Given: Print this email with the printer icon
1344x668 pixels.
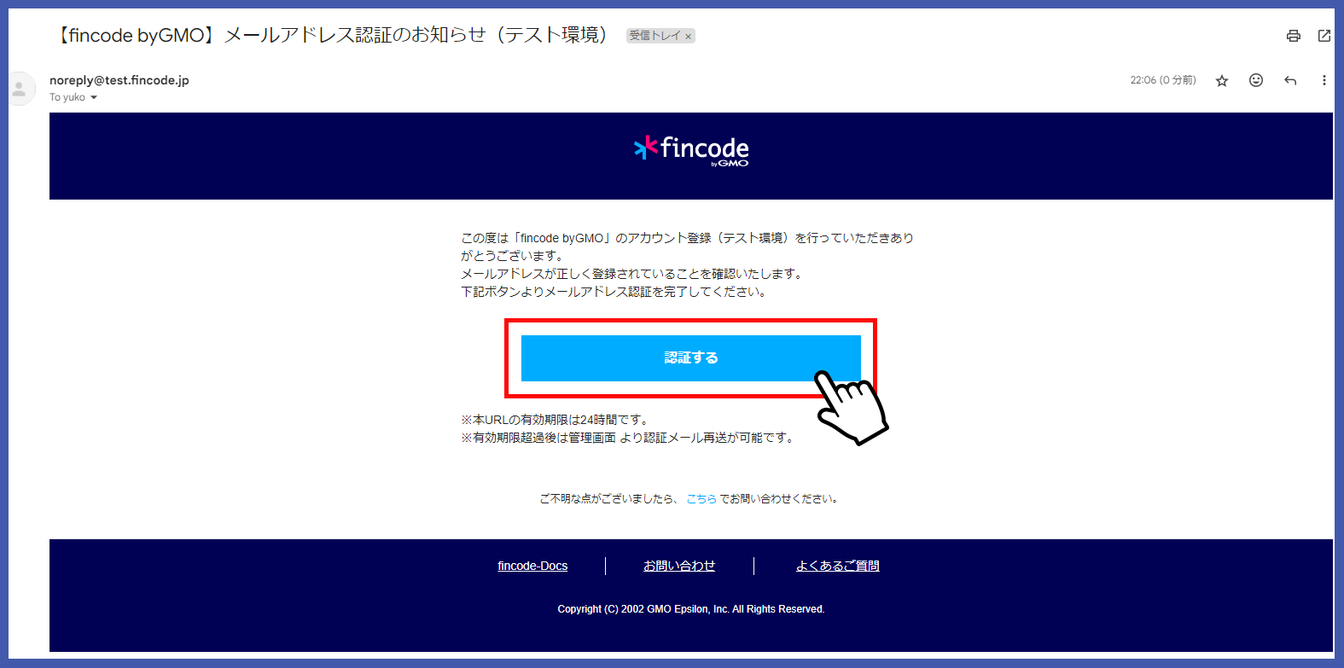Looking at the screenshot, I should pos(1293,36).
